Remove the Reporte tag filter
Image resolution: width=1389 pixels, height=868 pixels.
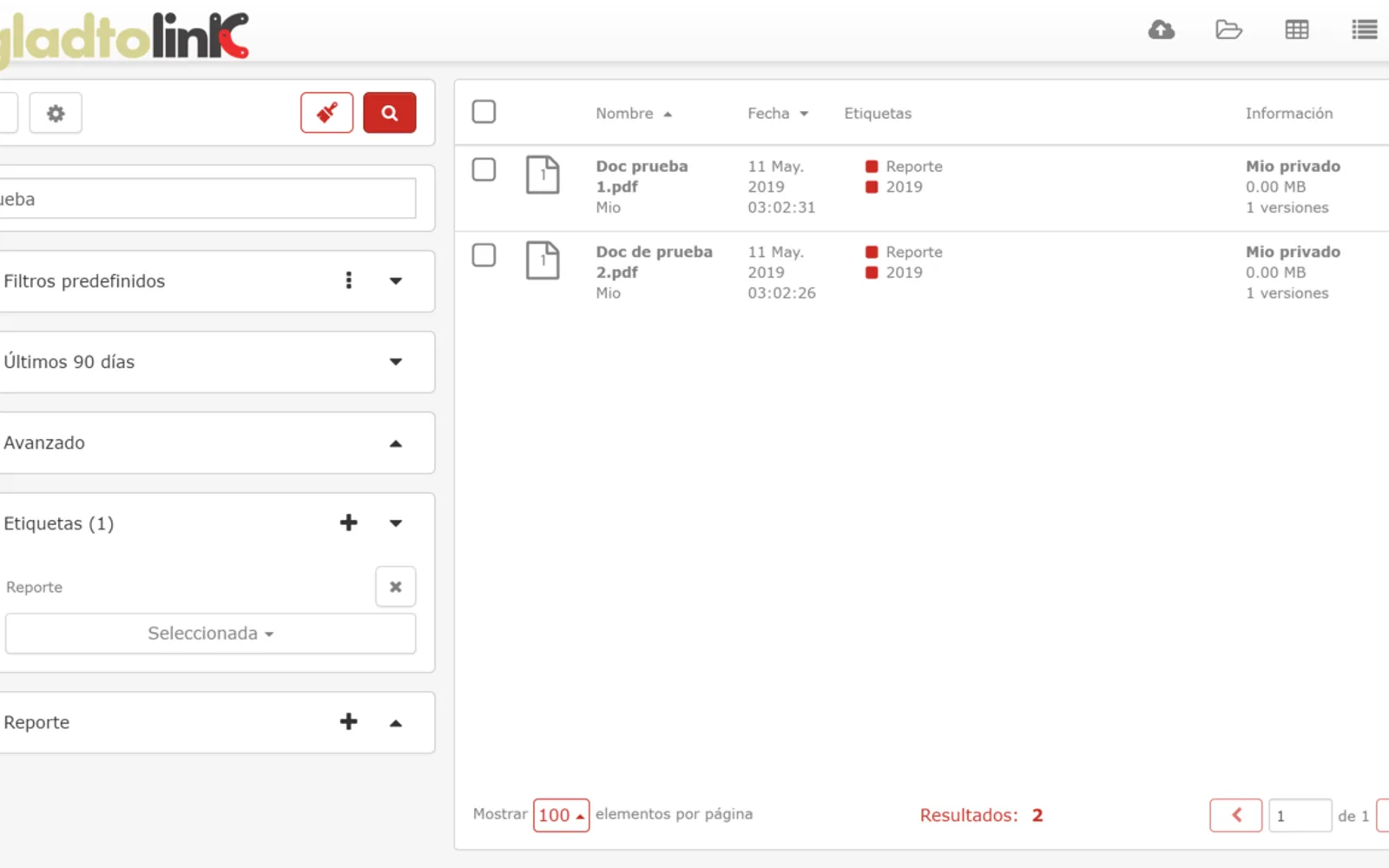396,587
